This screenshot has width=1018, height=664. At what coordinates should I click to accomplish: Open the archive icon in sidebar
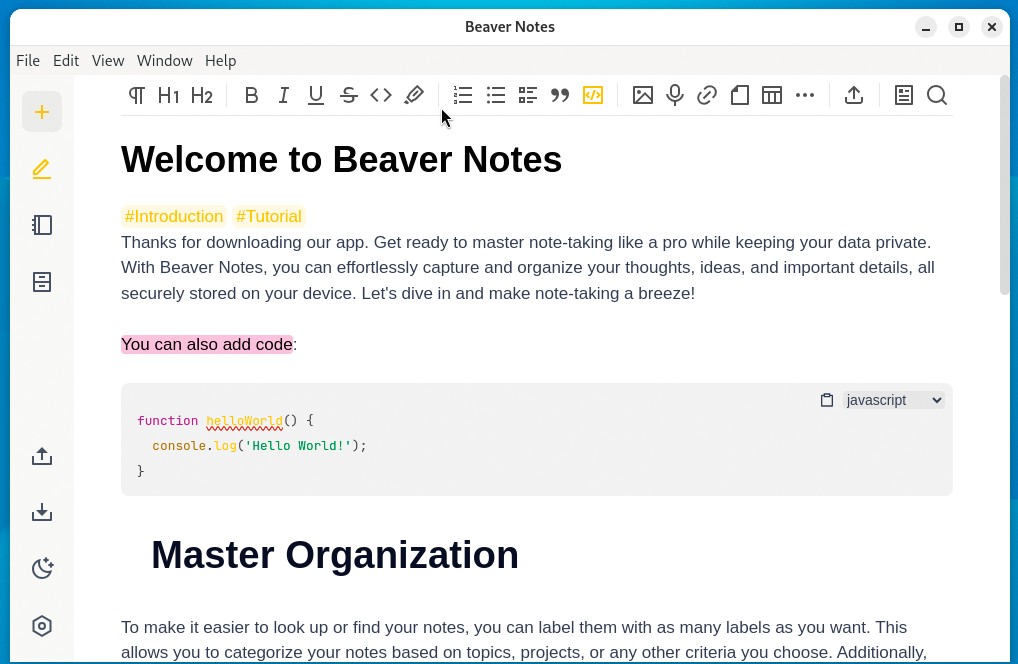(x=42, y=282)
